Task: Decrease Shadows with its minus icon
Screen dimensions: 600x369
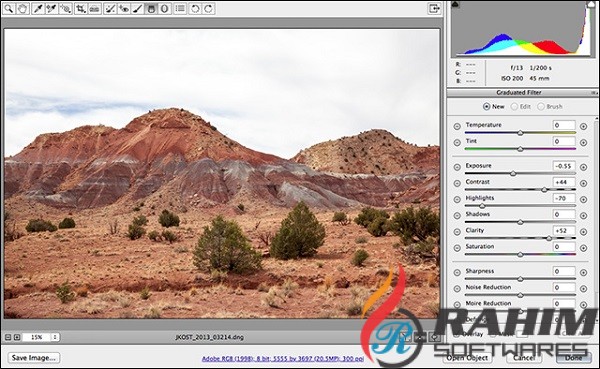Action: pos(457,216)
